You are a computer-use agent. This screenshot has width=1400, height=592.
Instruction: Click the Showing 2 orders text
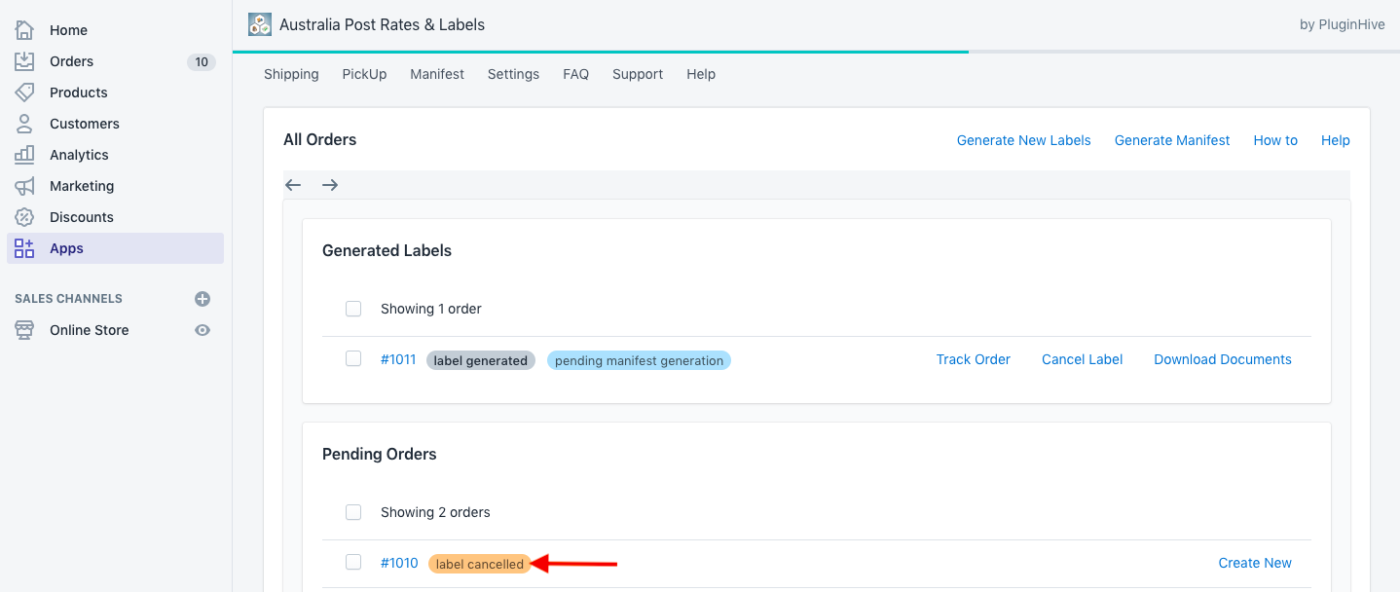(435, 512)
